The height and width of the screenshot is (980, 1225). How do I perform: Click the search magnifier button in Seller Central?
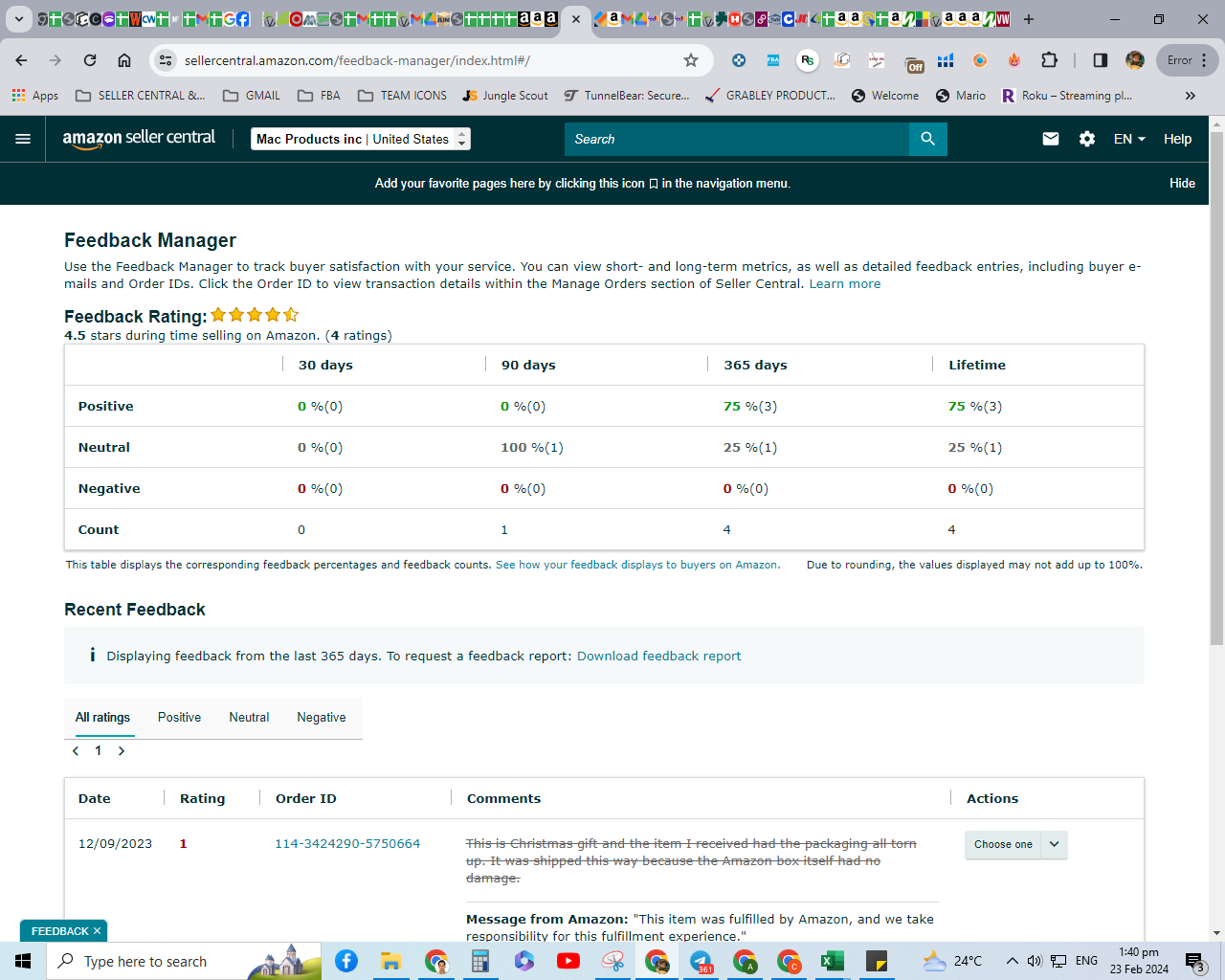[927, 139]
